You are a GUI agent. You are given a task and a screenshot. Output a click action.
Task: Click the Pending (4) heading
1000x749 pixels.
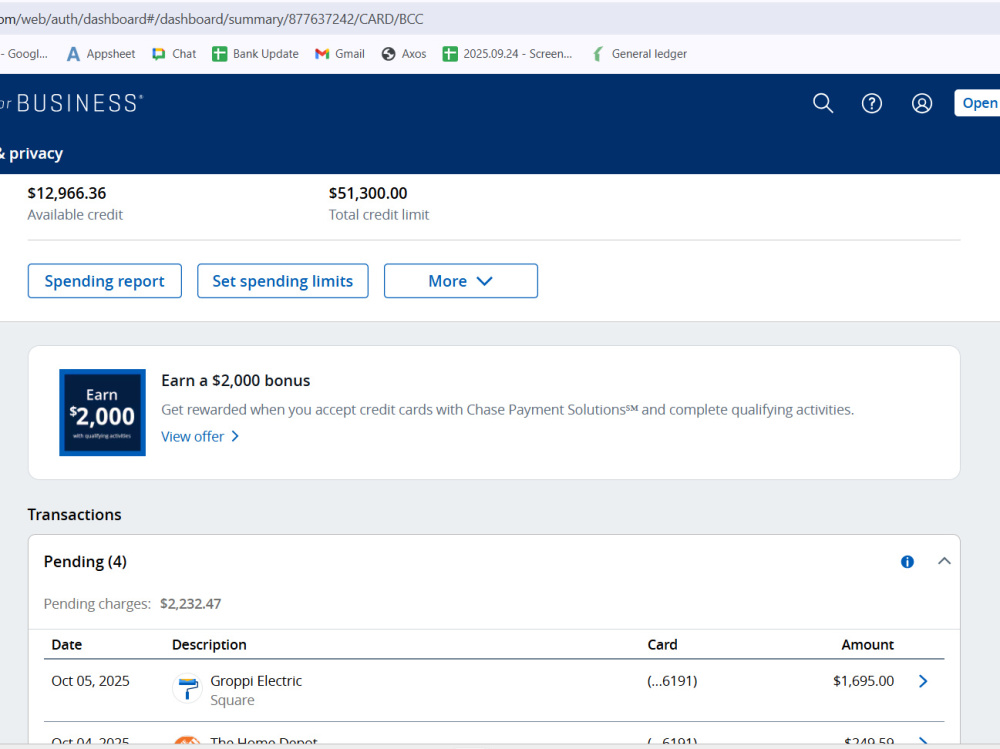[x=85, y=561]
